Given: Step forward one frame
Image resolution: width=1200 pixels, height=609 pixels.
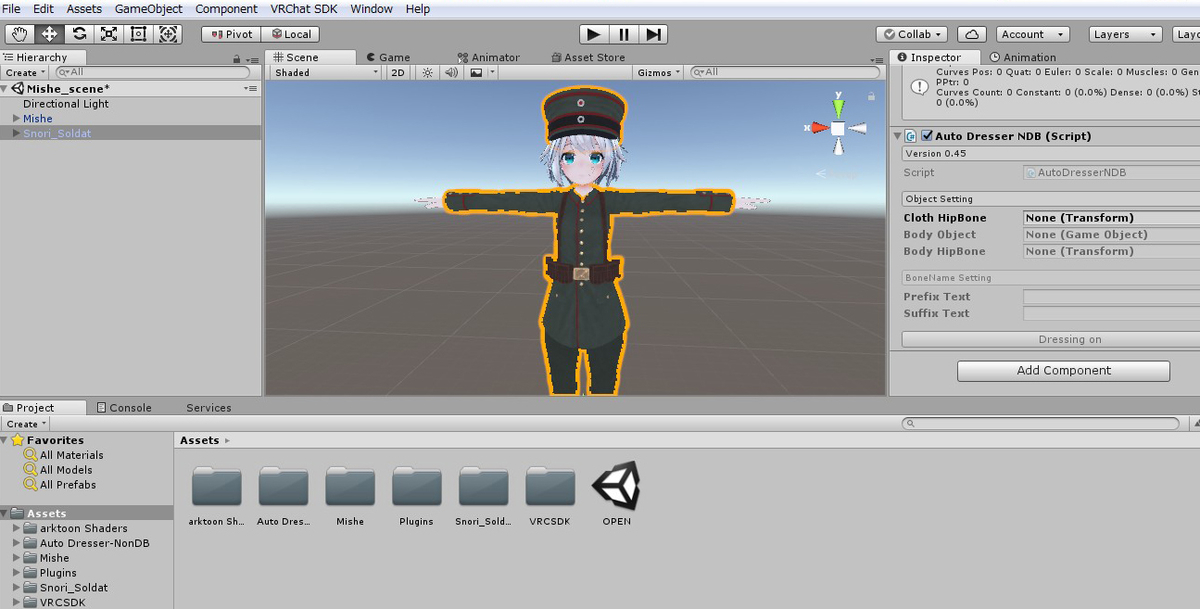Looking at the screenshot, I should [653, 34].
